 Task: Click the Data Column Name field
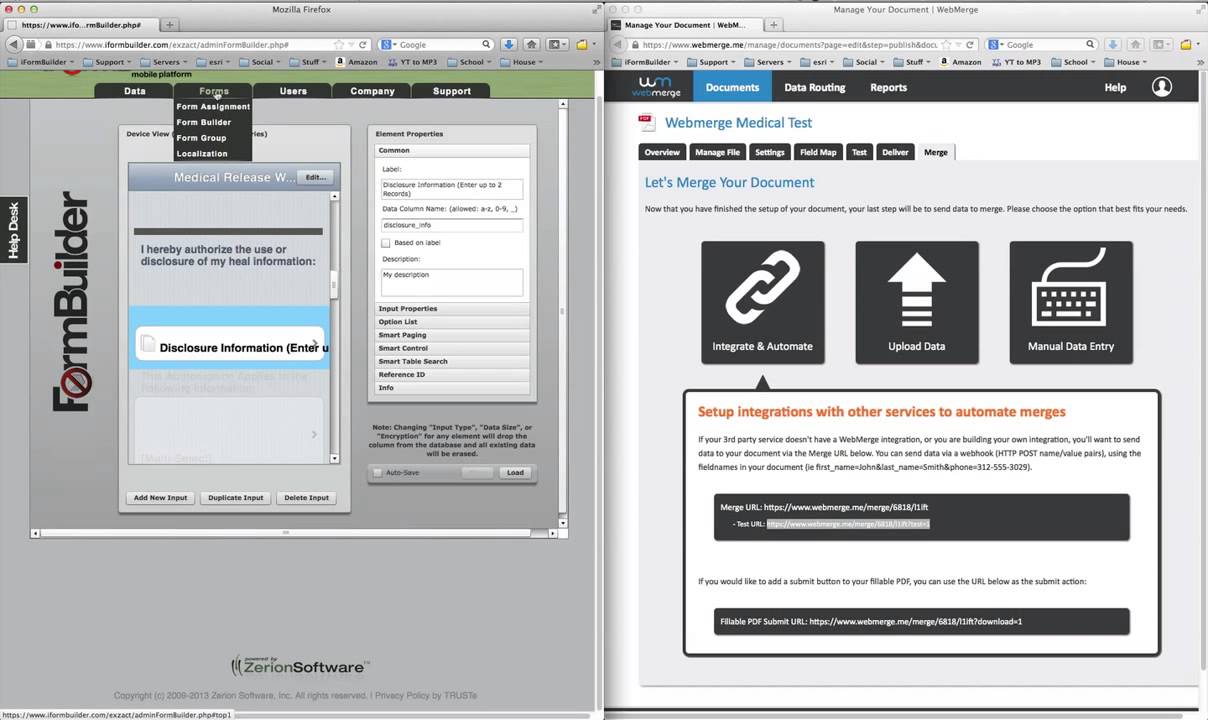coord(452,225)
